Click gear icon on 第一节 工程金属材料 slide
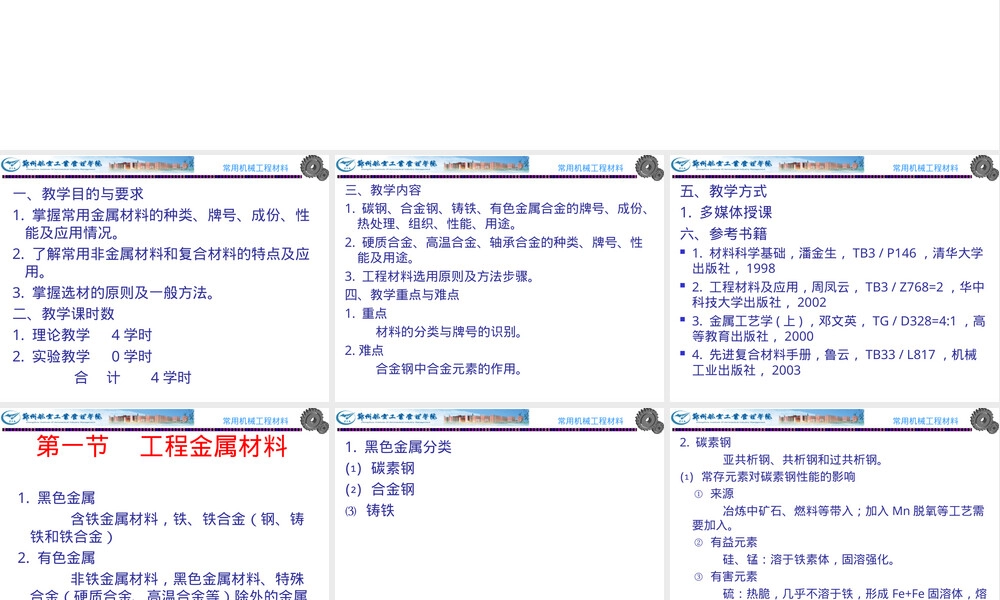The height and width of the screenshot is (600, 1000). tap(314, 420)
